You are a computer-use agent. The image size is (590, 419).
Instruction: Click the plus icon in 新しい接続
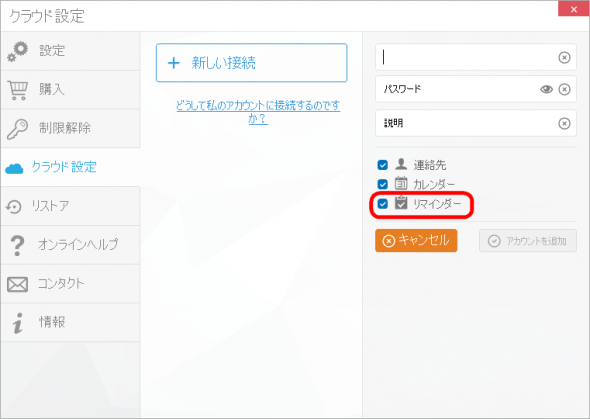tap(173, 63)
